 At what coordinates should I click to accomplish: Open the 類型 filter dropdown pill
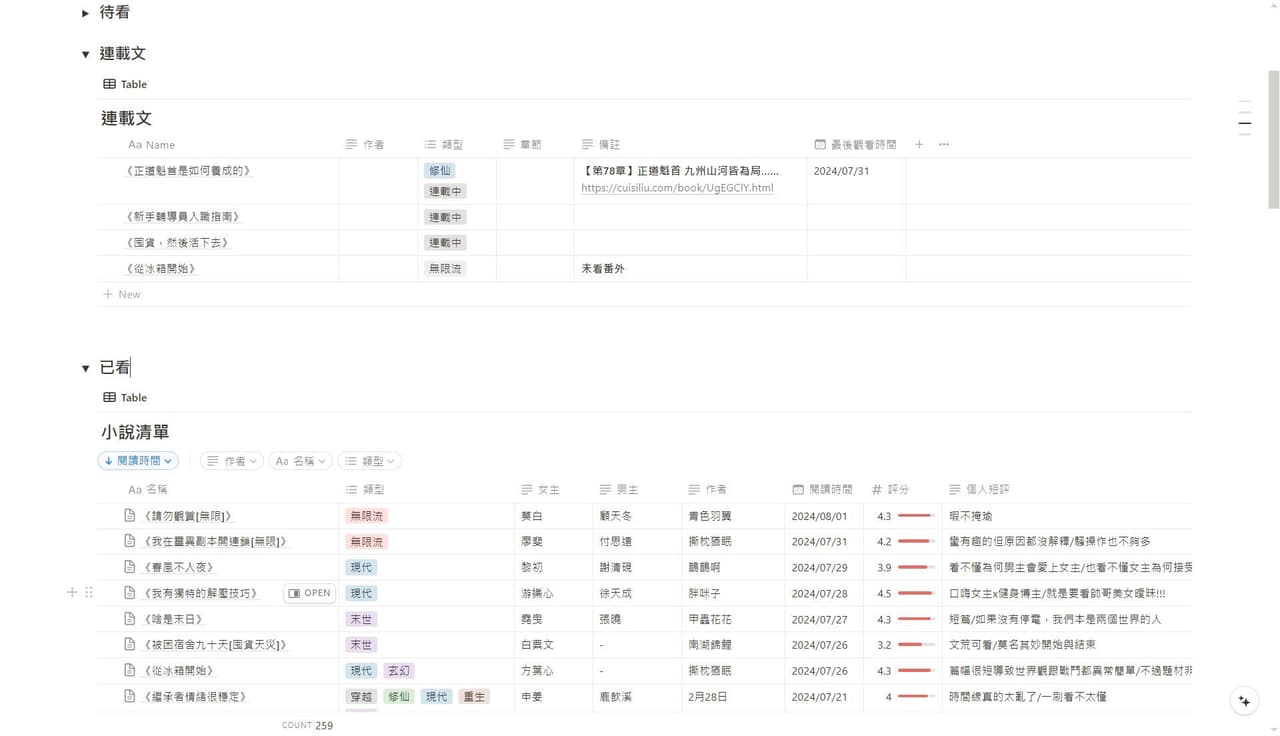370,461
